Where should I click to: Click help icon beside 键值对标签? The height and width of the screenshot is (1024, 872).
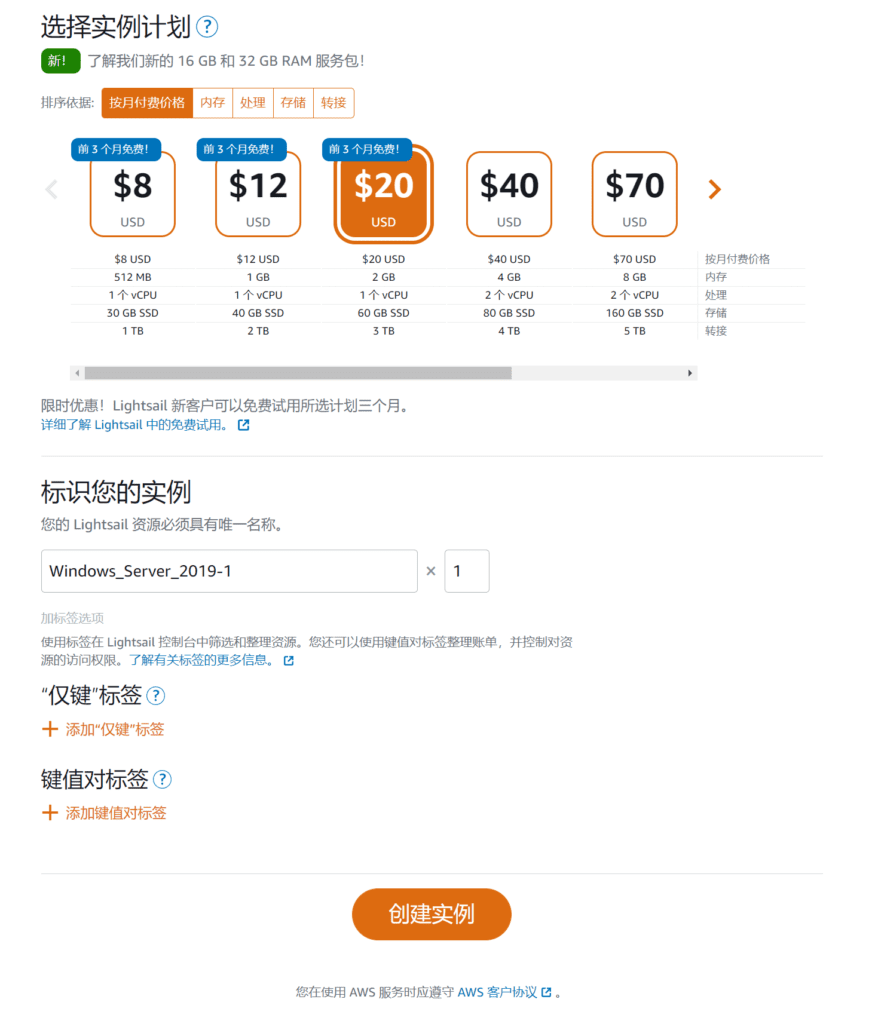pyautogui.click(x=162, y=780)
